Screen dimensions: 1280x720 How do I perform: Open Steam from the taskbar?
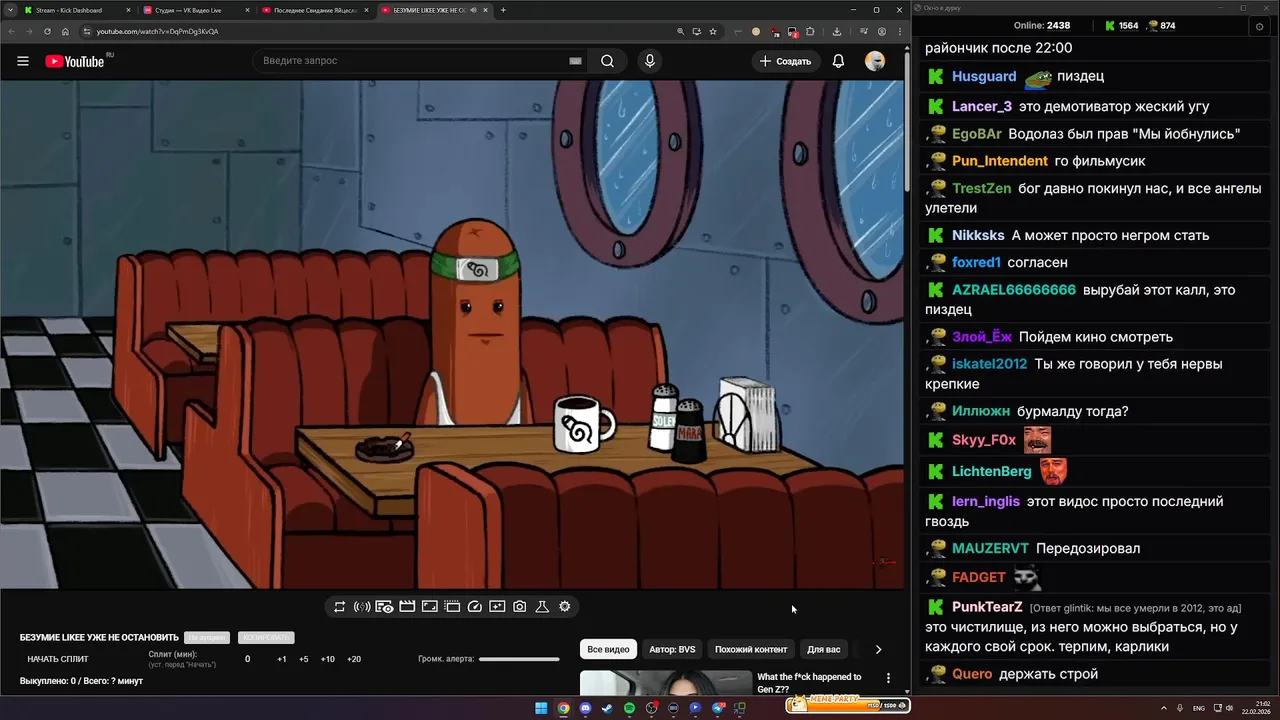click(x=607, y=708)
